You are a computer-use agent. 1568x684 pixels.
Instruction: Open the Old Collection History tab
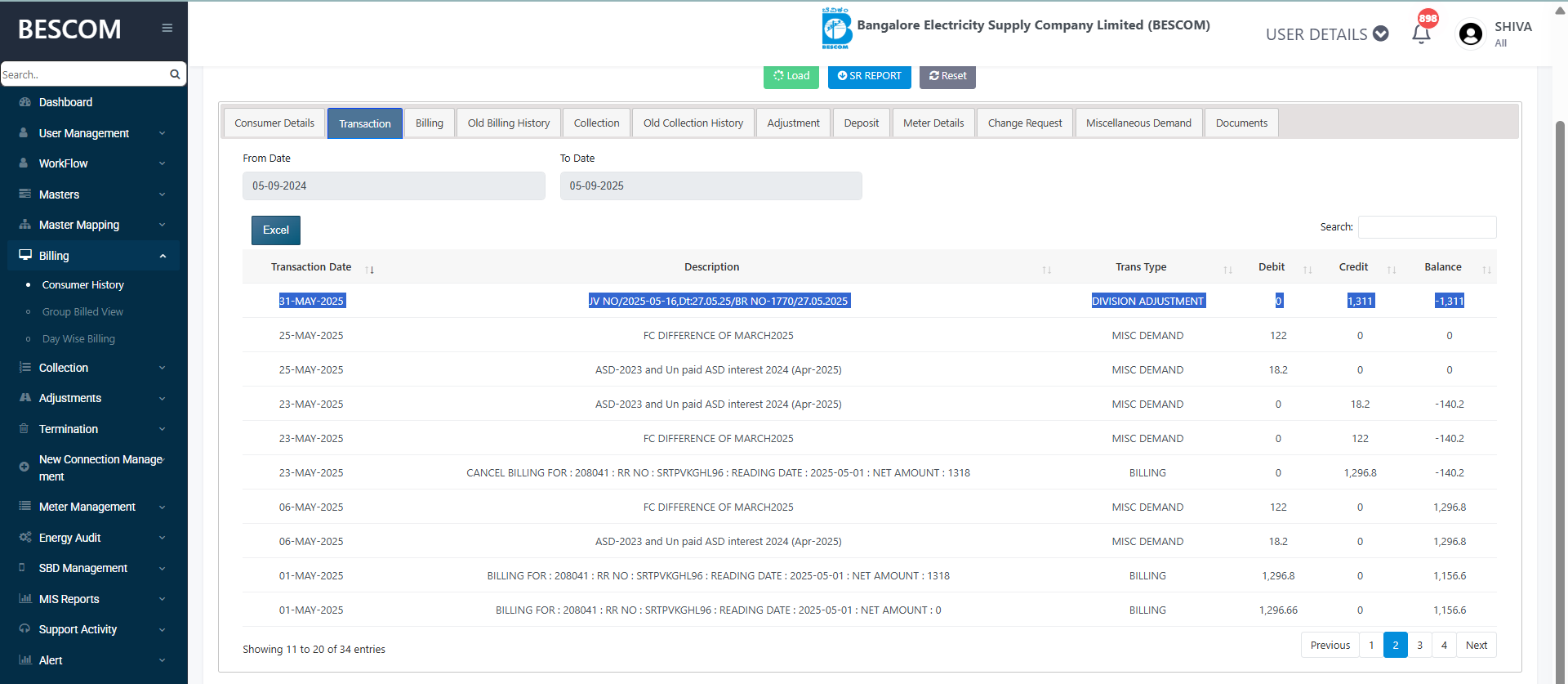(693, 123)
